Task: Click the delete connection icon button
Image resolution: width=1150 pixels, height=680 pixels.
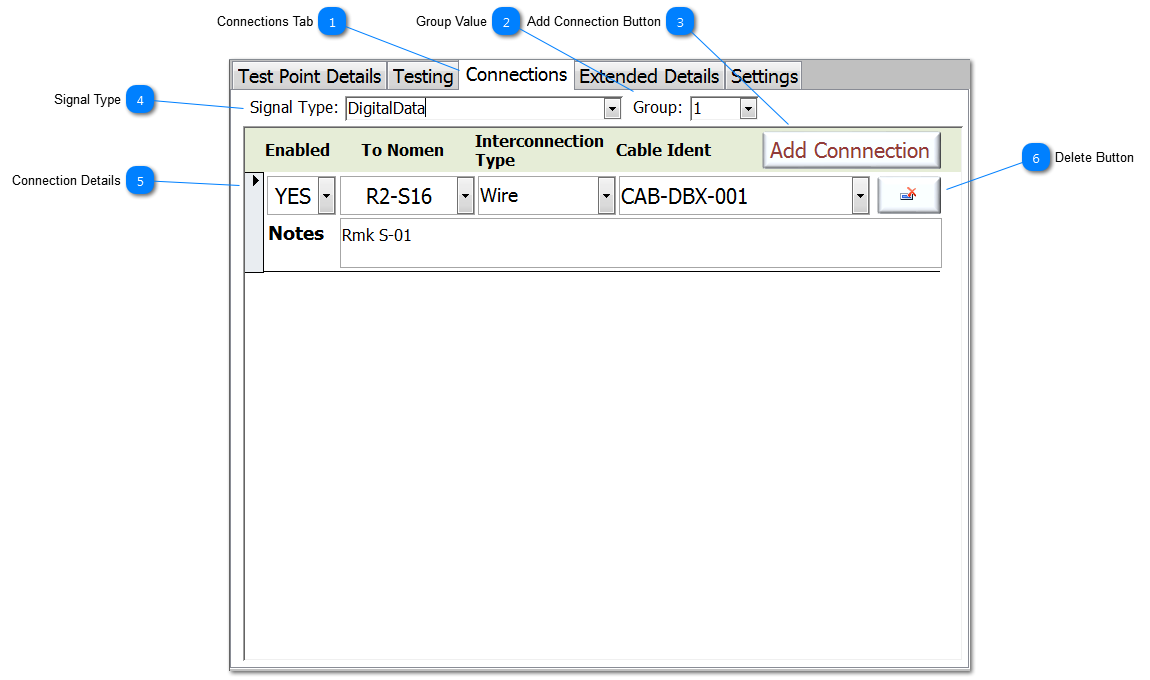Action: coord(909,196)
